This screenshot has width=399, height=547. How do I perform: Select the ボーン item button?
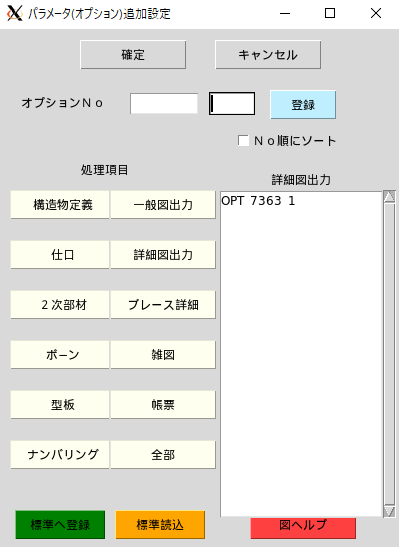pos(60,355)
